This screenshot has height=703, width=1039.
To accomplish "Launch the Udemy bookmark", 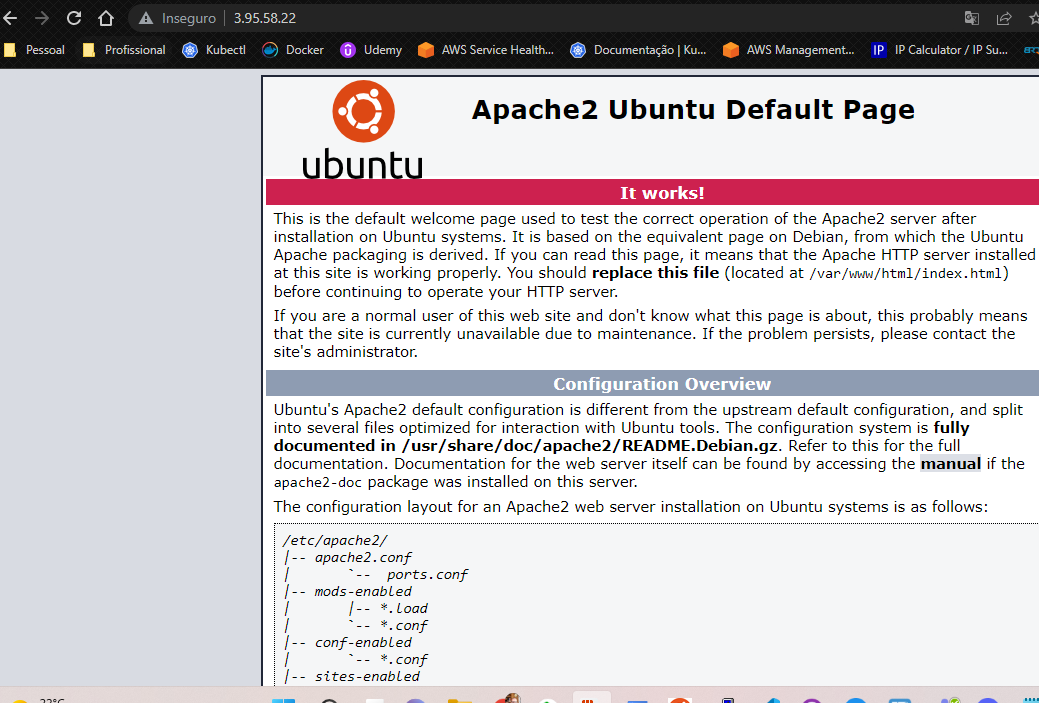I will click(371, 49).
